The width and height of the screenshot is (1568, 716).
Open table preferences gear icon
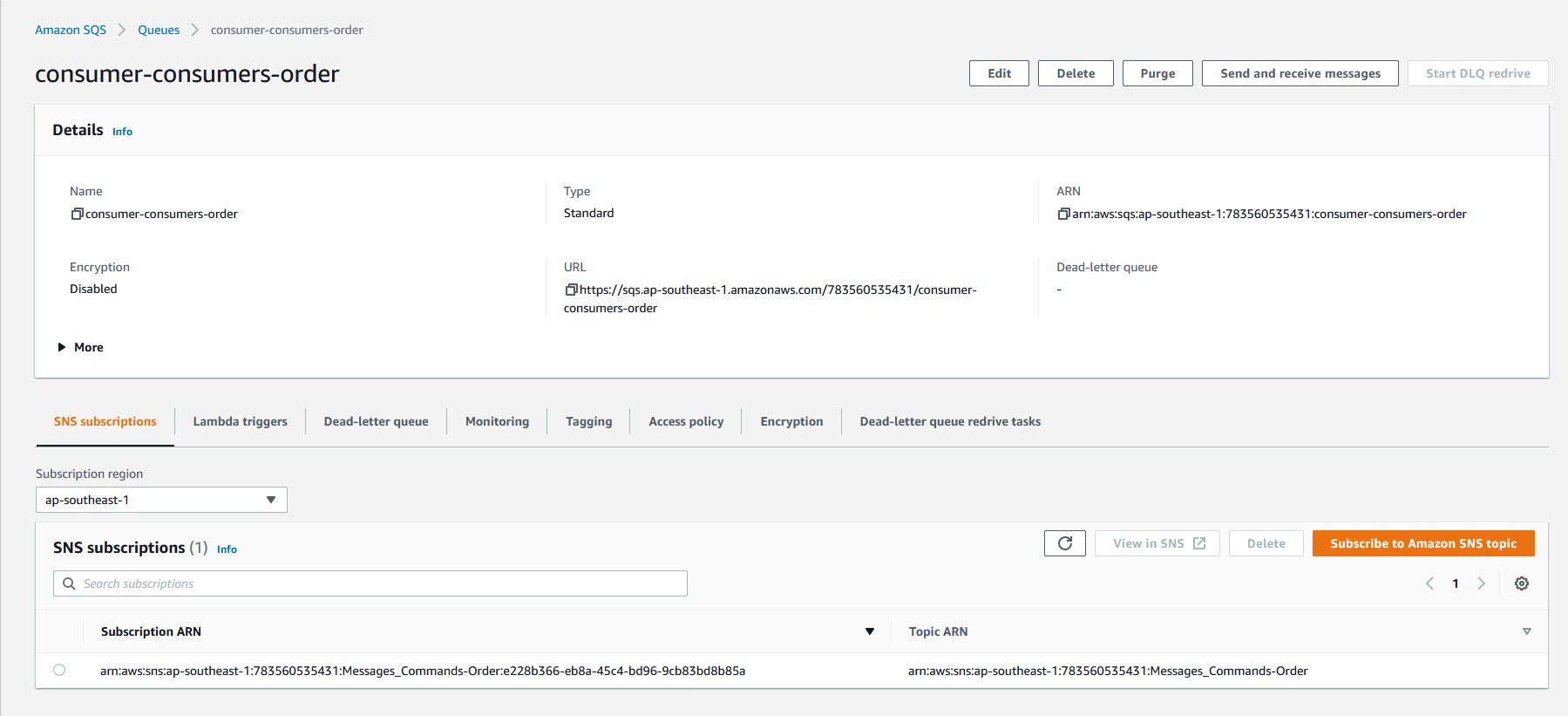(x=1522, y=583)
